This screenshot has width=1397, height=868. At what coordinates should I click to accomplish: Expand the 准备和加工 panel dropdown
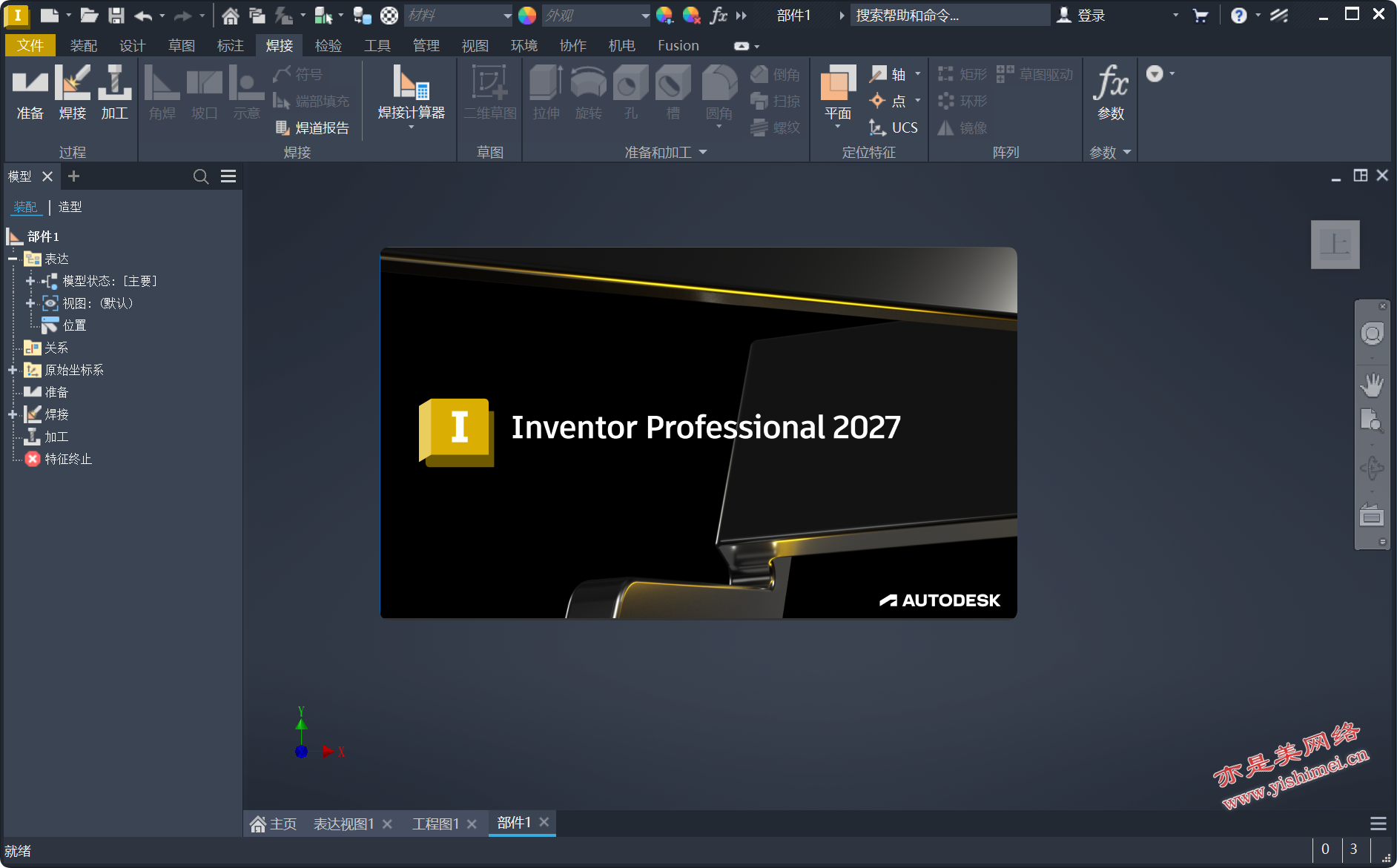coord(703,152)
